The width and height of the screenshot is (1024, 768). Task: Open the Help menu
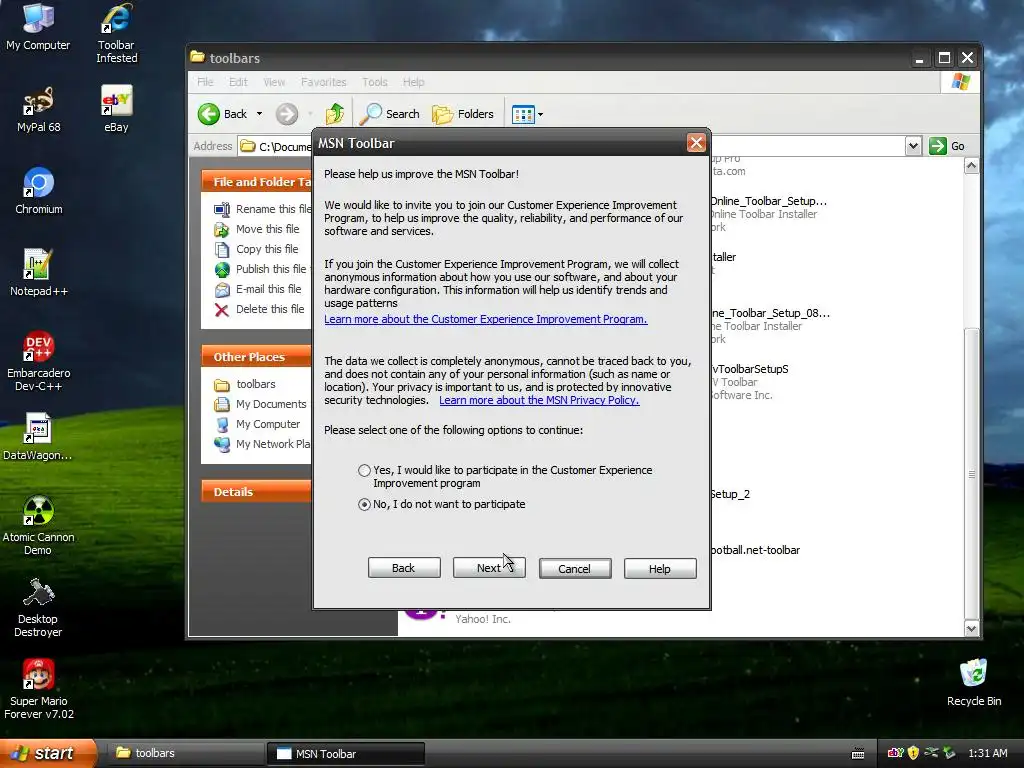coord(413,82)
